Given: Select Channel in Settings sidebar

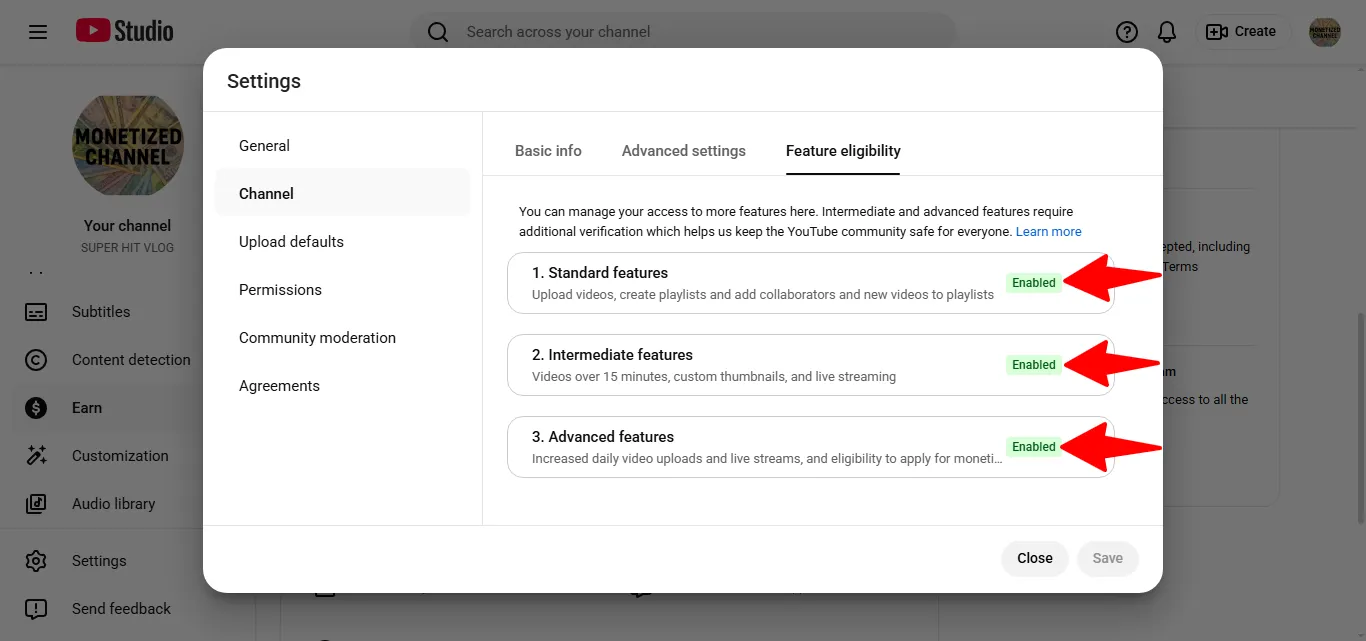Looking at the screenshot, I should click(342, 194).
